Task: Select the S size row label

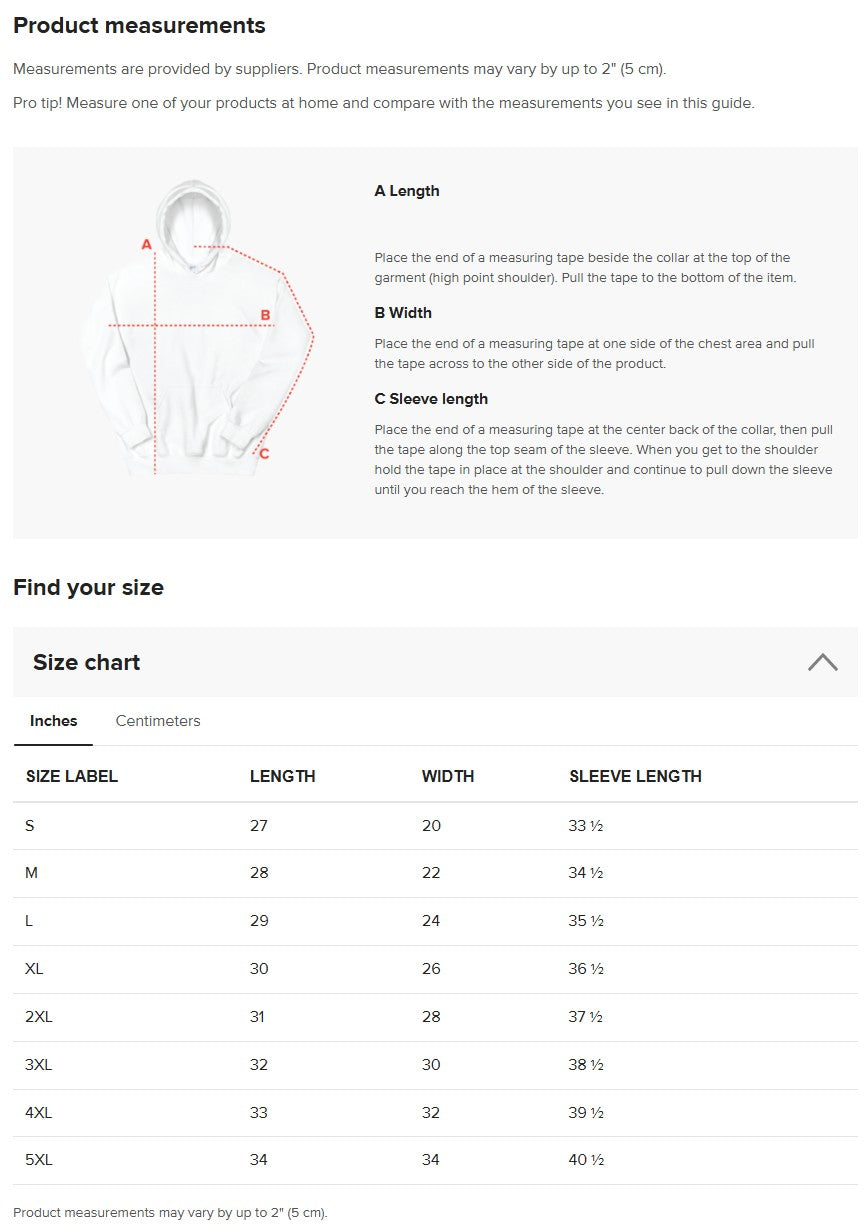Action: [30, 826]
